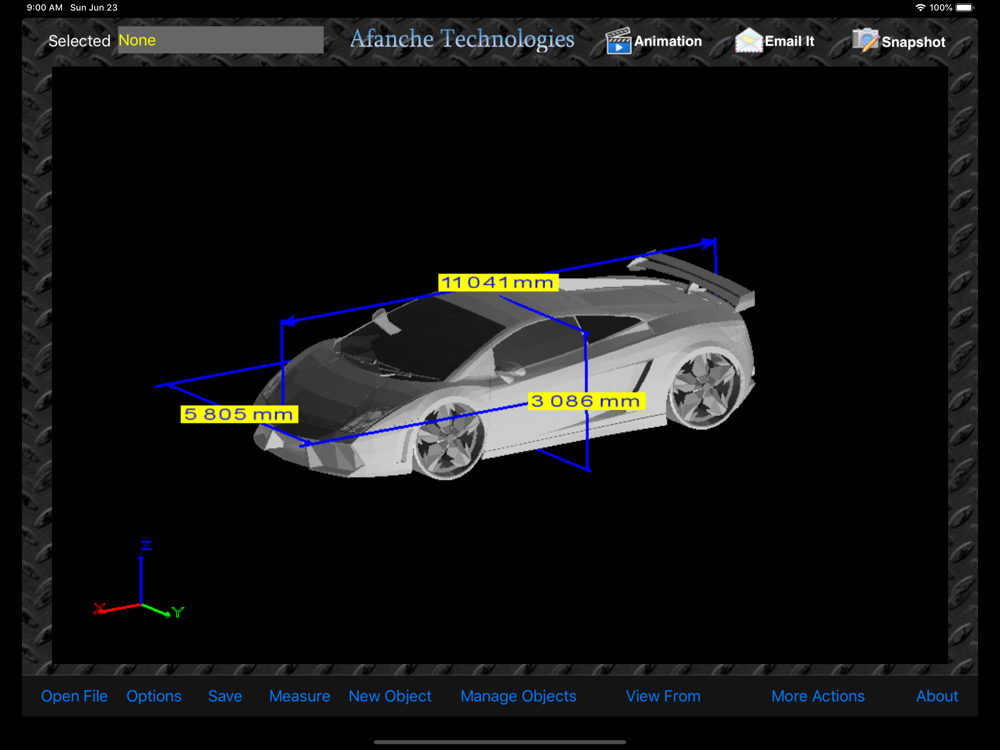
Task: Click the Snapshot camera icon
Action: [865, 40]
